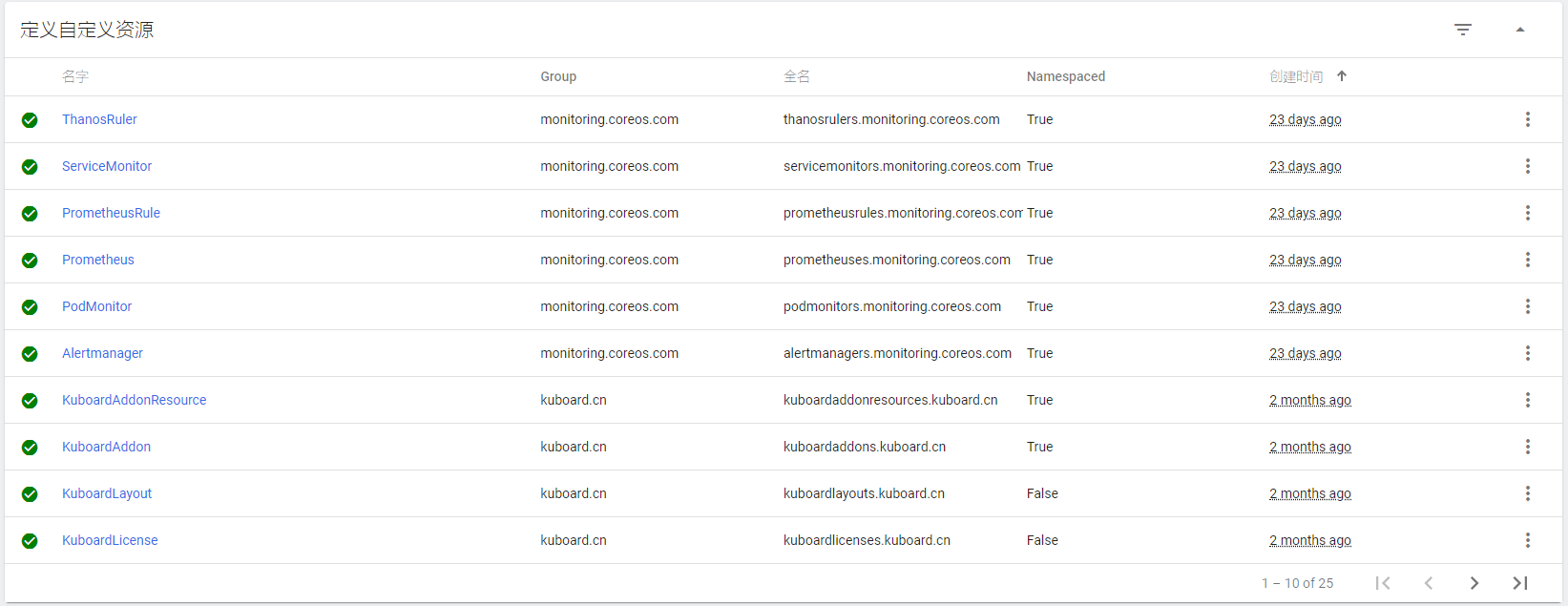
Task: Go to previous page of results
Action: [x=1429, y=583]
